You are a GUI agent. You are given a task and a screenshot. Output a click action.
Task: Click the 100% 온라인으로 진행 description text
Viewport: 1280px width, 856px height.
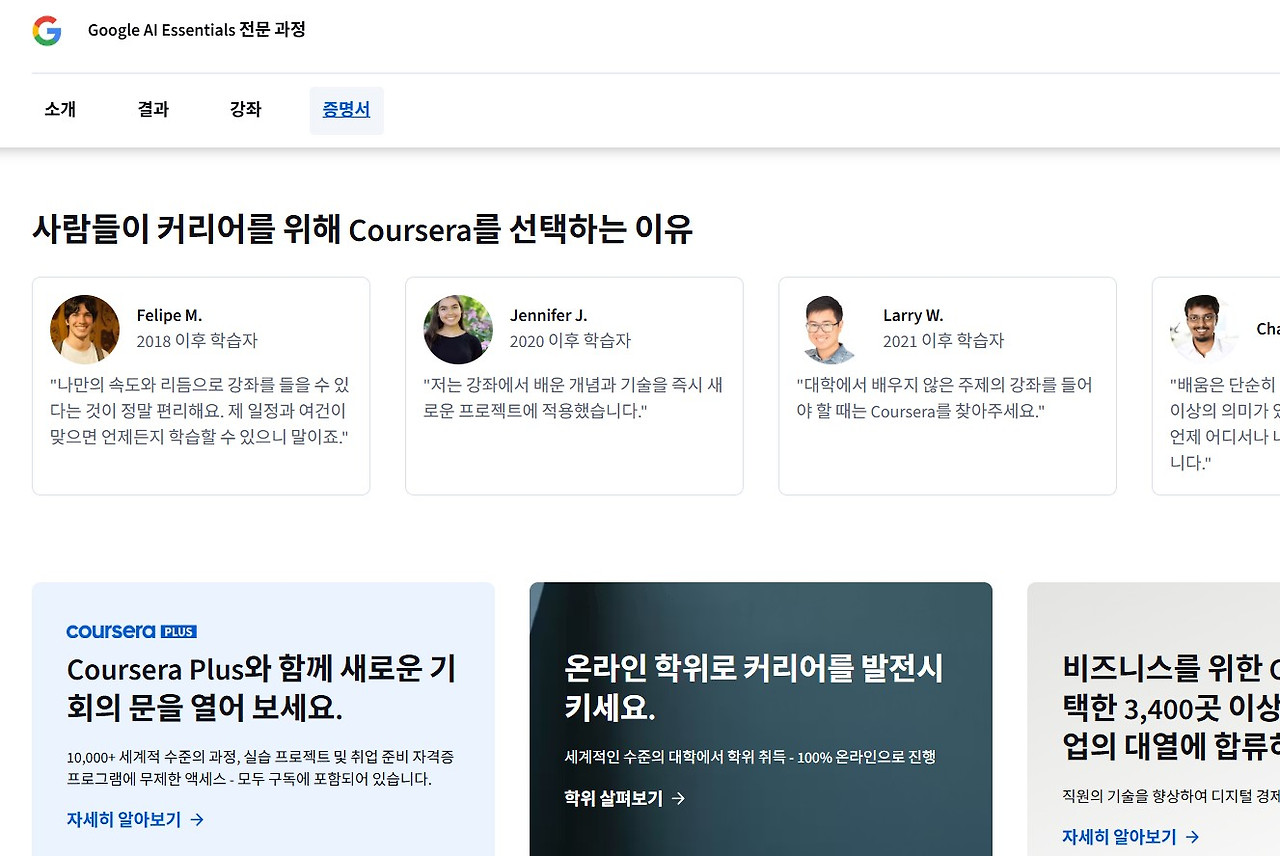750,757
